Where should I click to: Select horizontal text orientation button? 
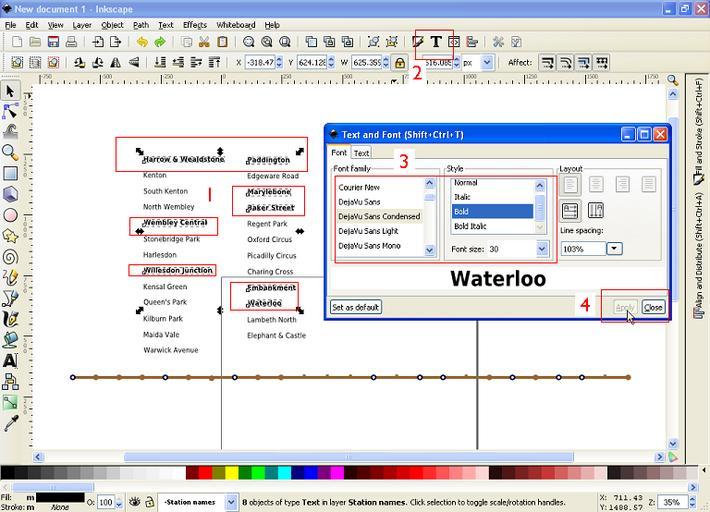(570, 211)
